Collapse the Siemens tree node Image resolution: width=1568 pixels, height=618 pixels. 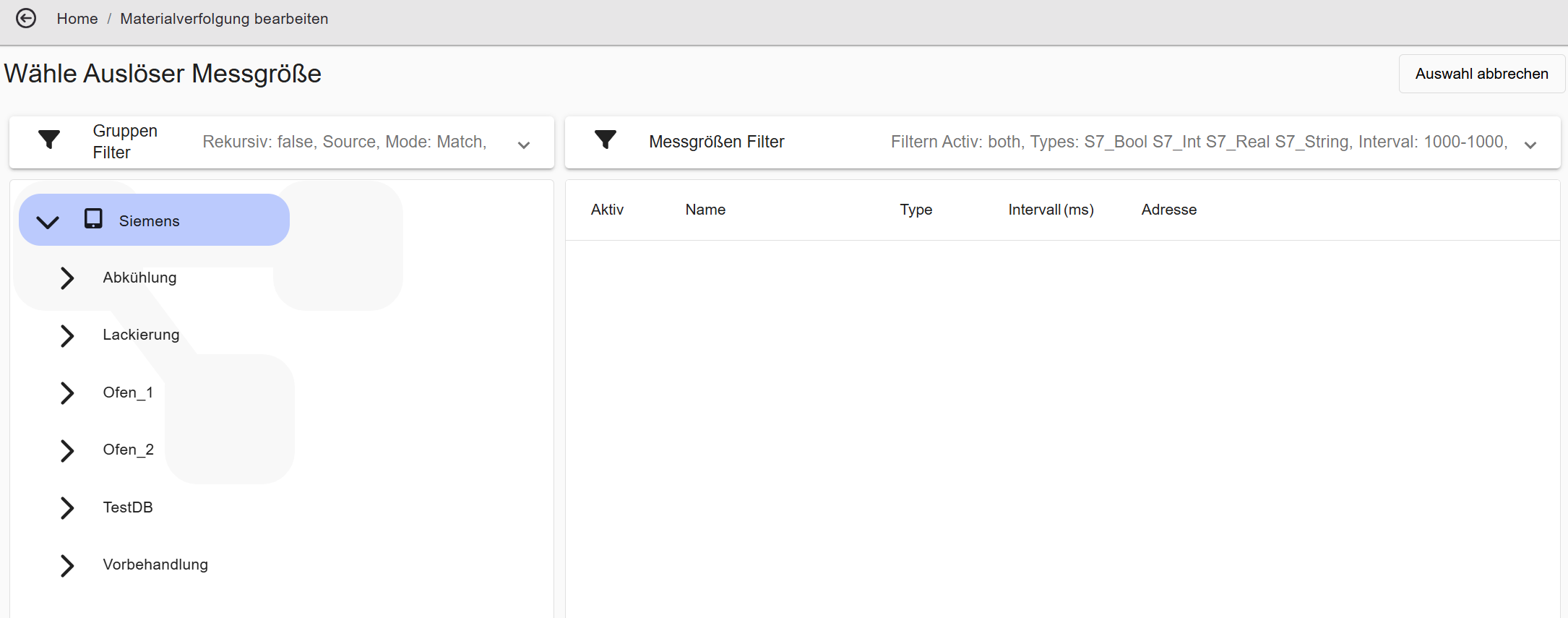pos(48,221)
